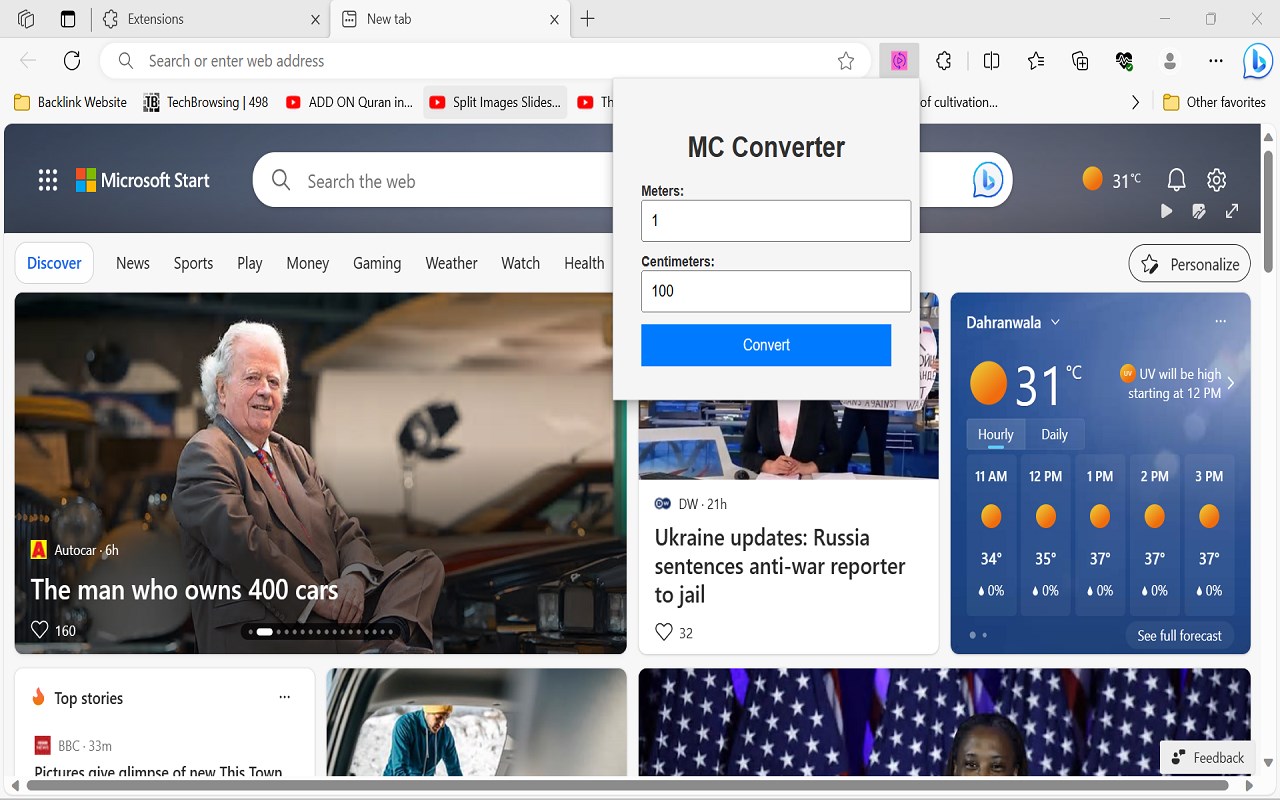Open the profile account icon
The image size is (1280, 800).
pos(1170,61)
